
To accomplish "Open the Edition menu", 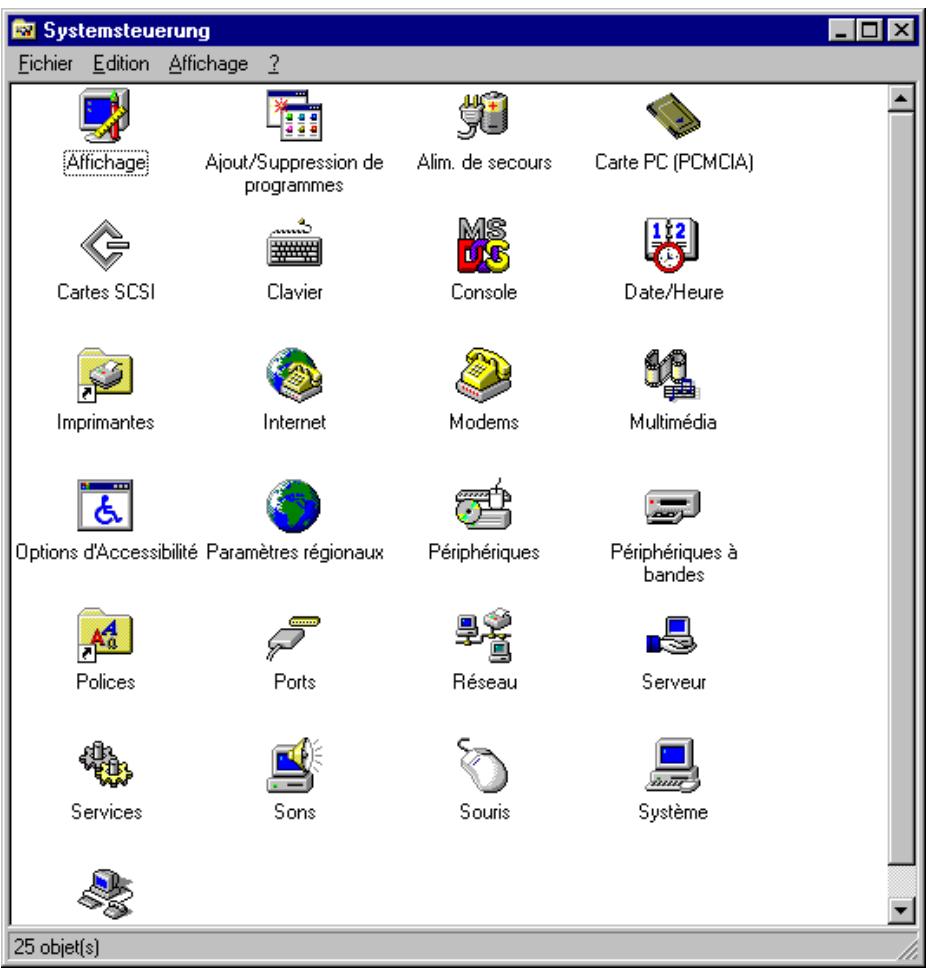I will pyautogui.click(x=121, y=64).
